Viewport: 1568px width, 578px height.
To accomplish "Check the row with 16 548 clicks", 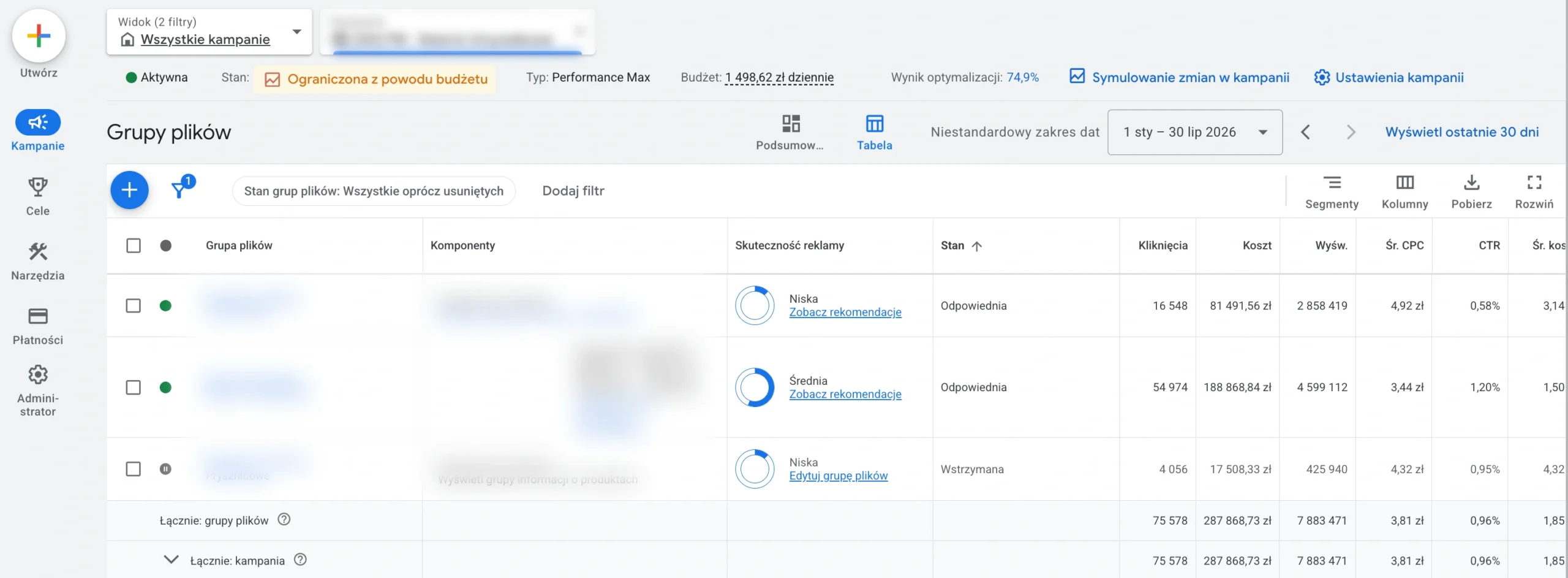I will point(133,305).
